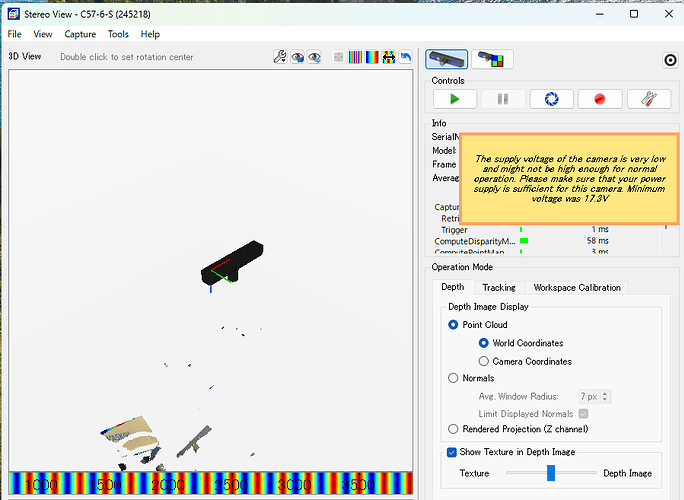Select the color camera with RGB squares button
Image resolution: width=684 pixels, height=500 pixels.
[492, 59]
